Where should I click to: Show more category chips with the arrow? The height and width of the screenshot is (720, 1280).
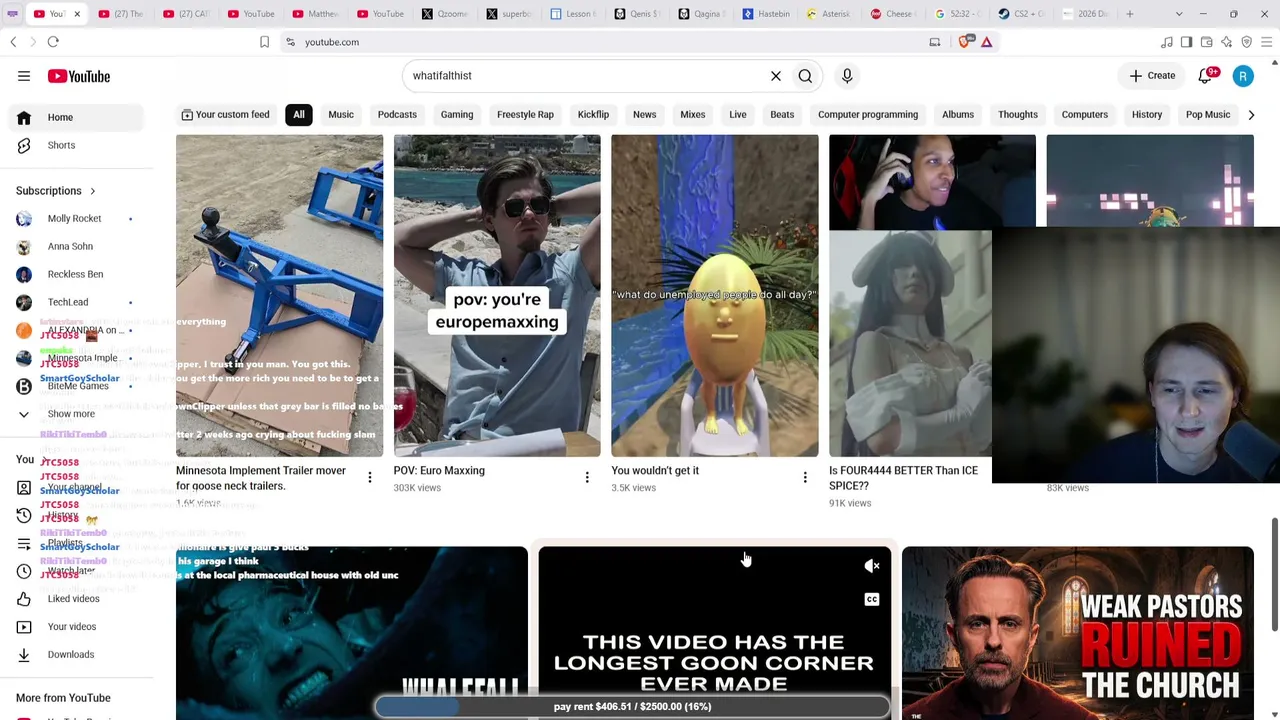click(x=1251, y=115)
